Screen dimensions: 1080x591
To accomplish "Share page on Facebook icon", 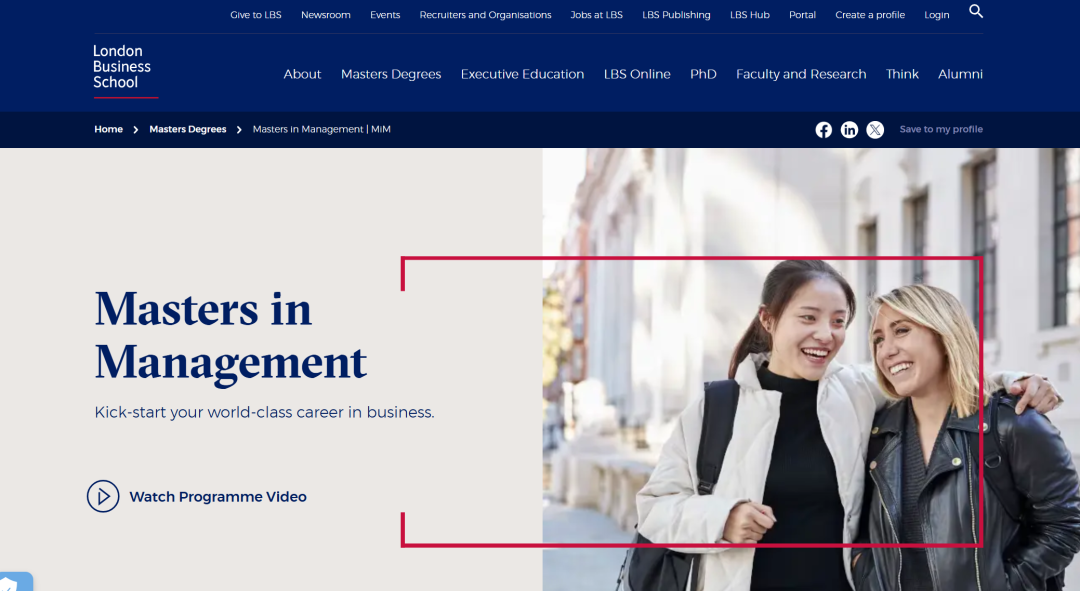I will (x=823, y=130).
